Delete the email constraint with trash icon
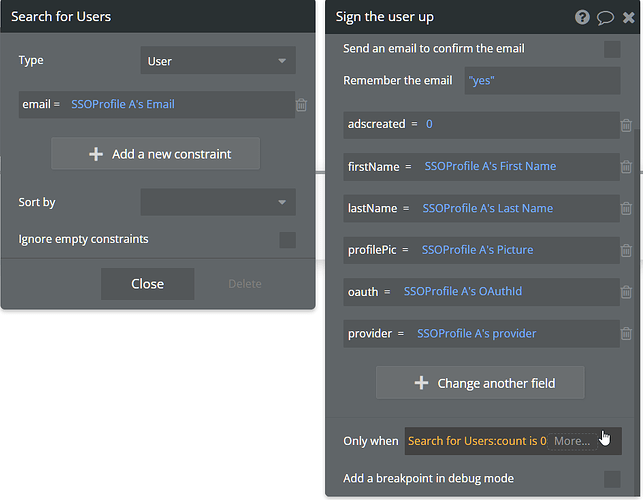Image resolution: width=643 pixels, height=500 pixels. (x=301, y=104)
